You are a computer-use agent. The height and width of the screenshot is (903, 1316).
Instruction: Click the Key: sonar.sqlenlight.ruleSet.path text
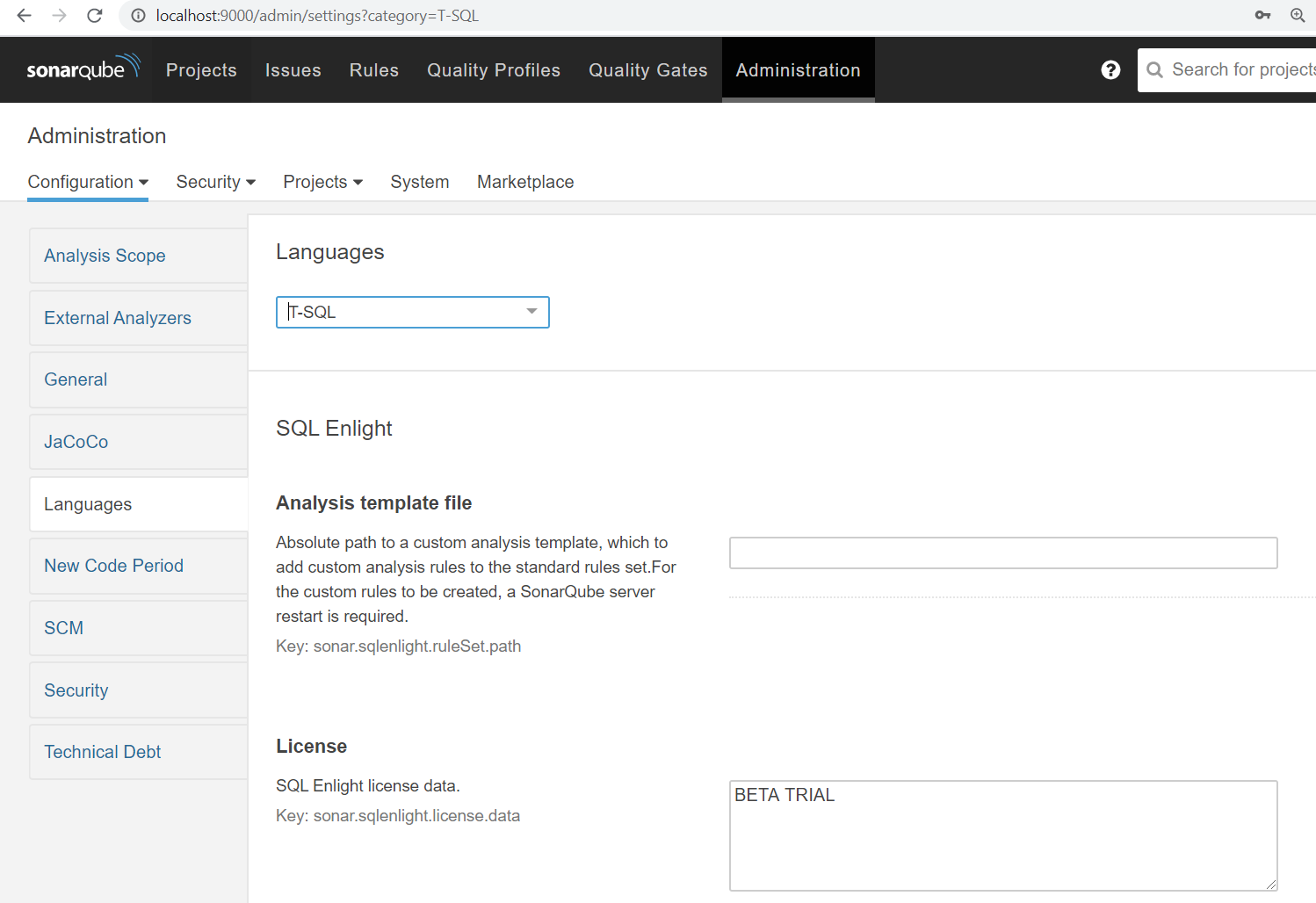[x=399, y=646]
